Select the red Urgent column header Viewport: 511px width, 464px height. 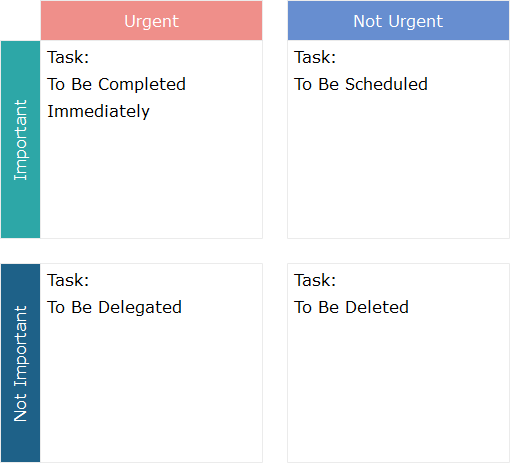tap(151, 21)
